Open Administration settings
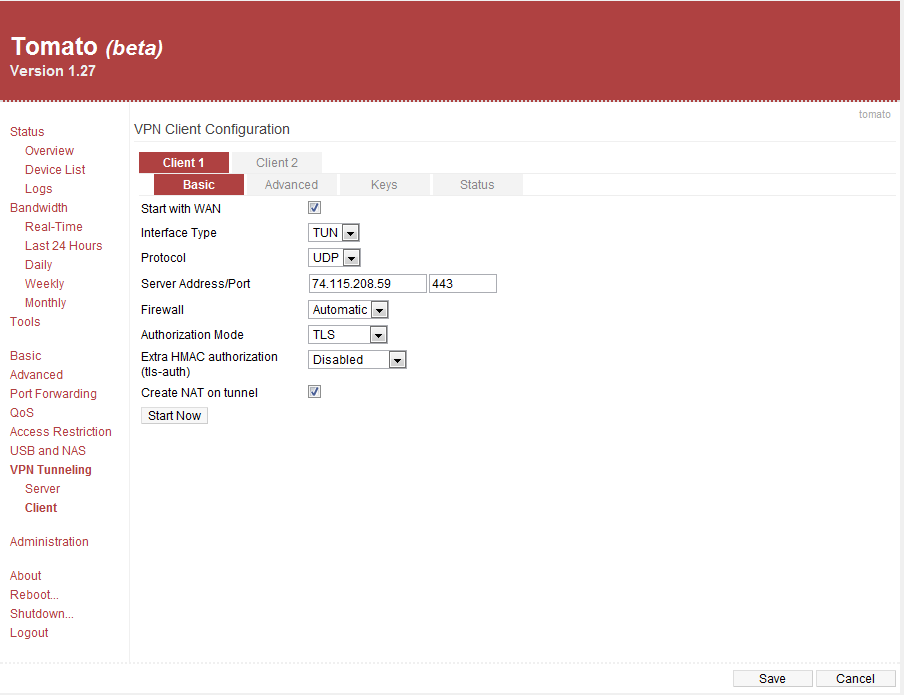904x695 pixels. (49, 542)
